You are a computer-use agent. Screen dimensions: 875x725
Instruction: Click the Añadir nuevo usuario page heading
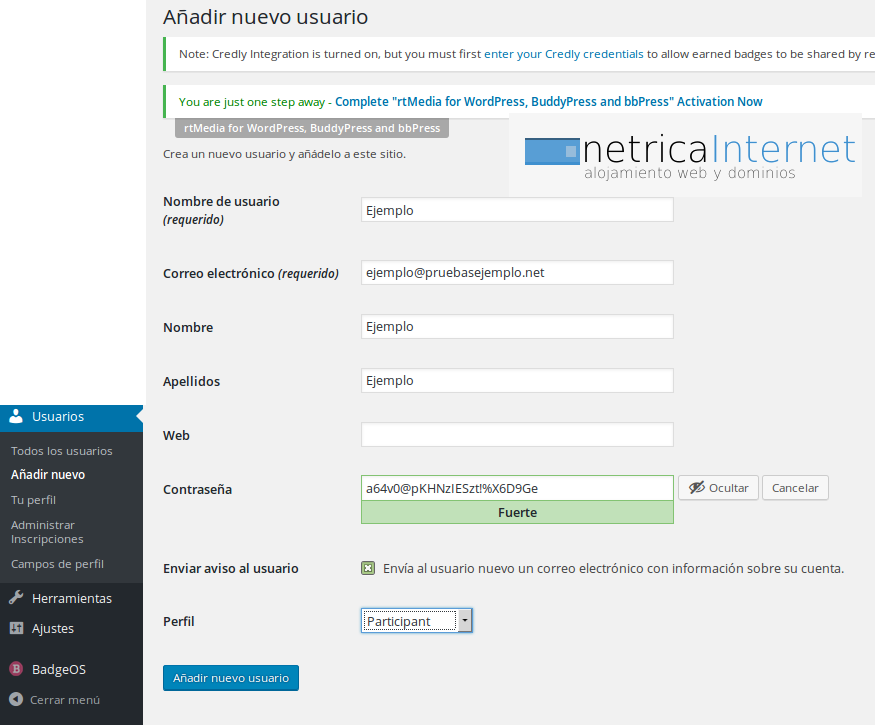click(266, 17)
